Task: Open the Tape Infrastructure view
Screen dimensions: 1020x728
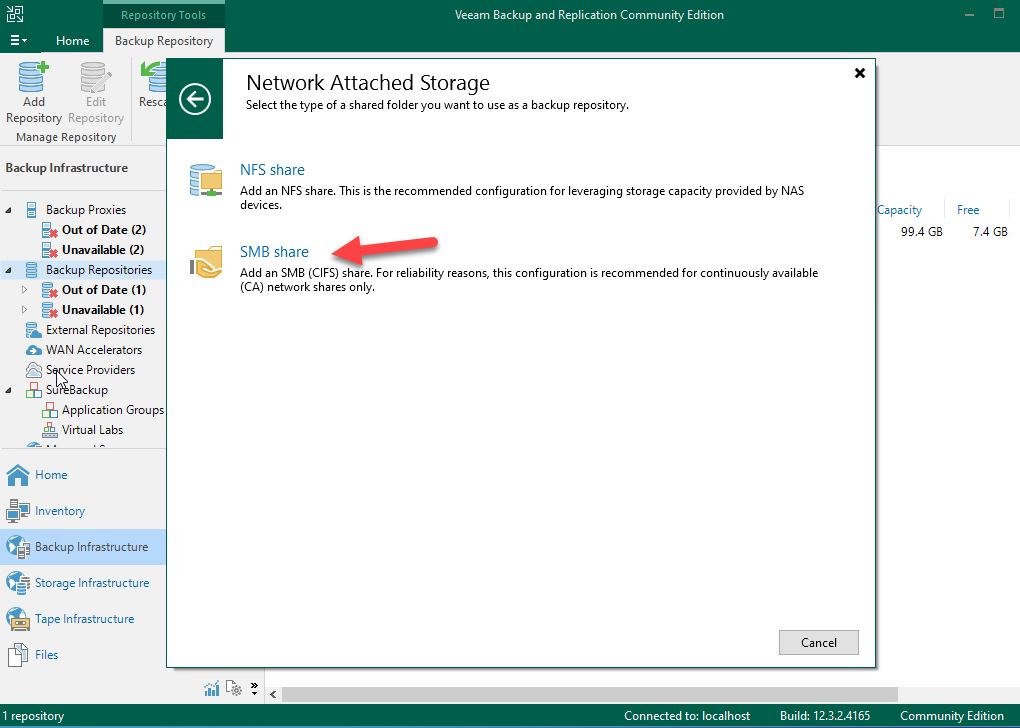Action: tap(83, 619)
